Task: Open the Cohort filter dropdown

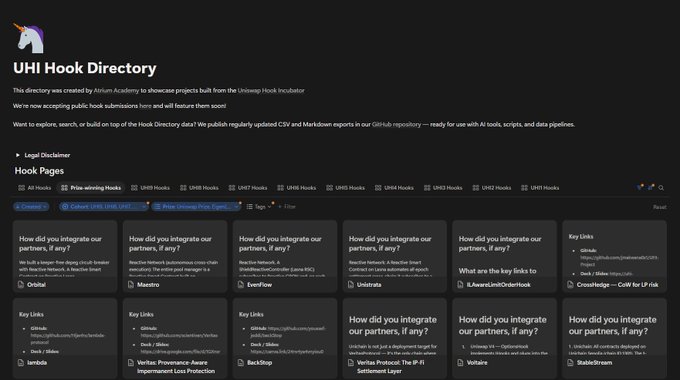Action: pyautogui.click(x=104, y=207)
